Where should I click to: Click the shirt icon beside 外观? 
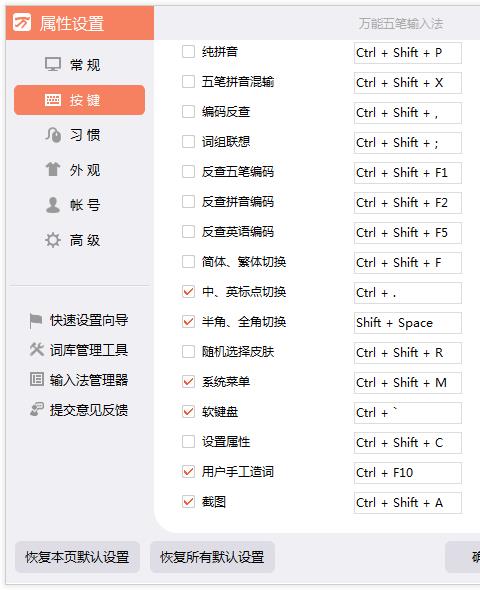(x=53, y=169)
